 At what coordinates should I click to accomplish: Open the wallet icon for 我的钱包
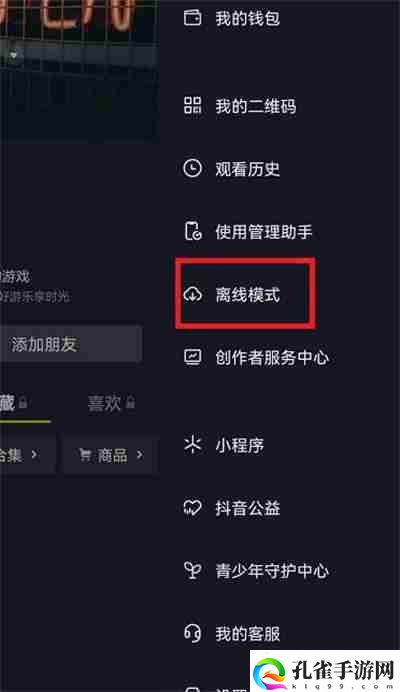[192, 18]
